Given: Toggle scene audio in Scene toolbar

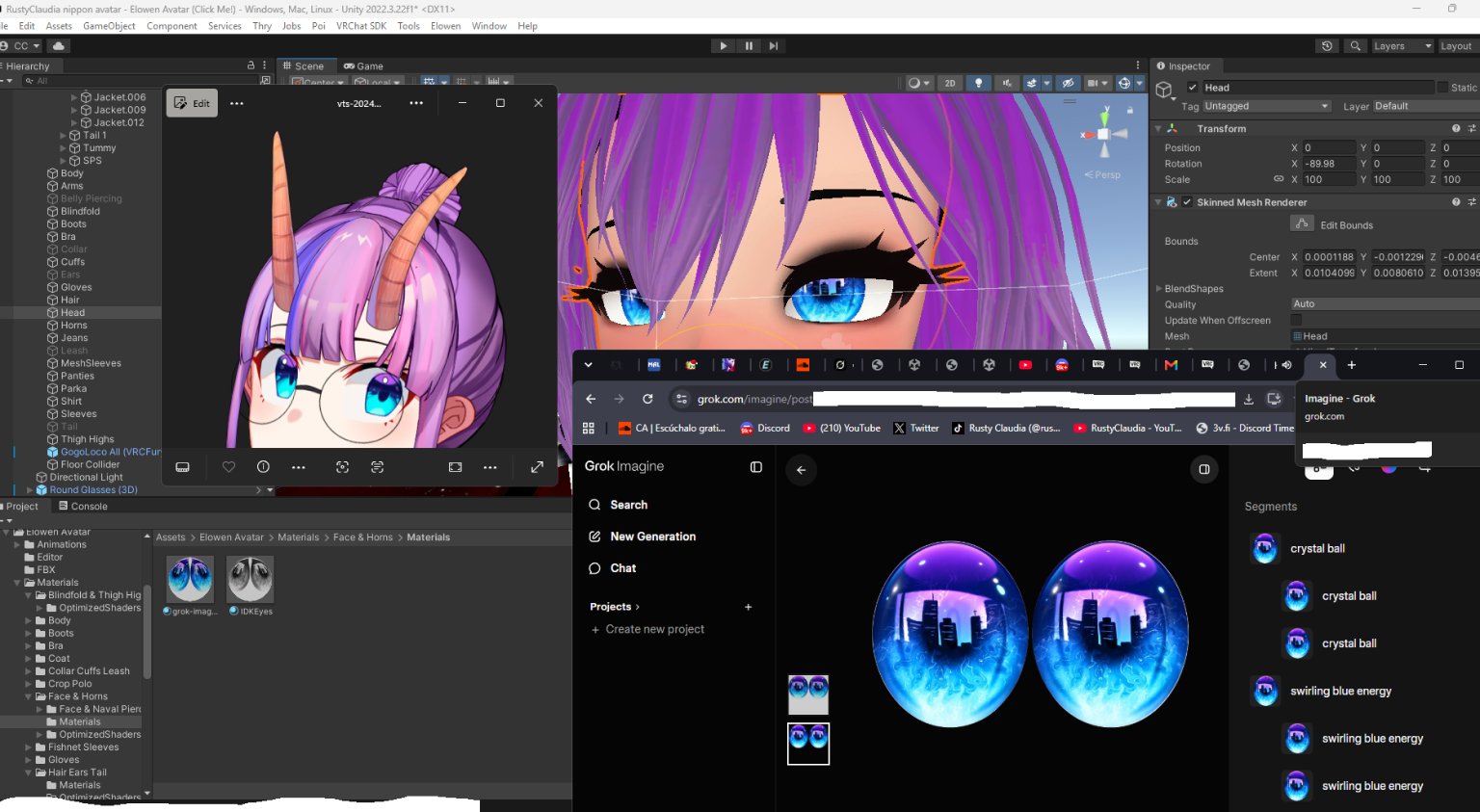Looking at the screenshot, I should [1006, 83].
